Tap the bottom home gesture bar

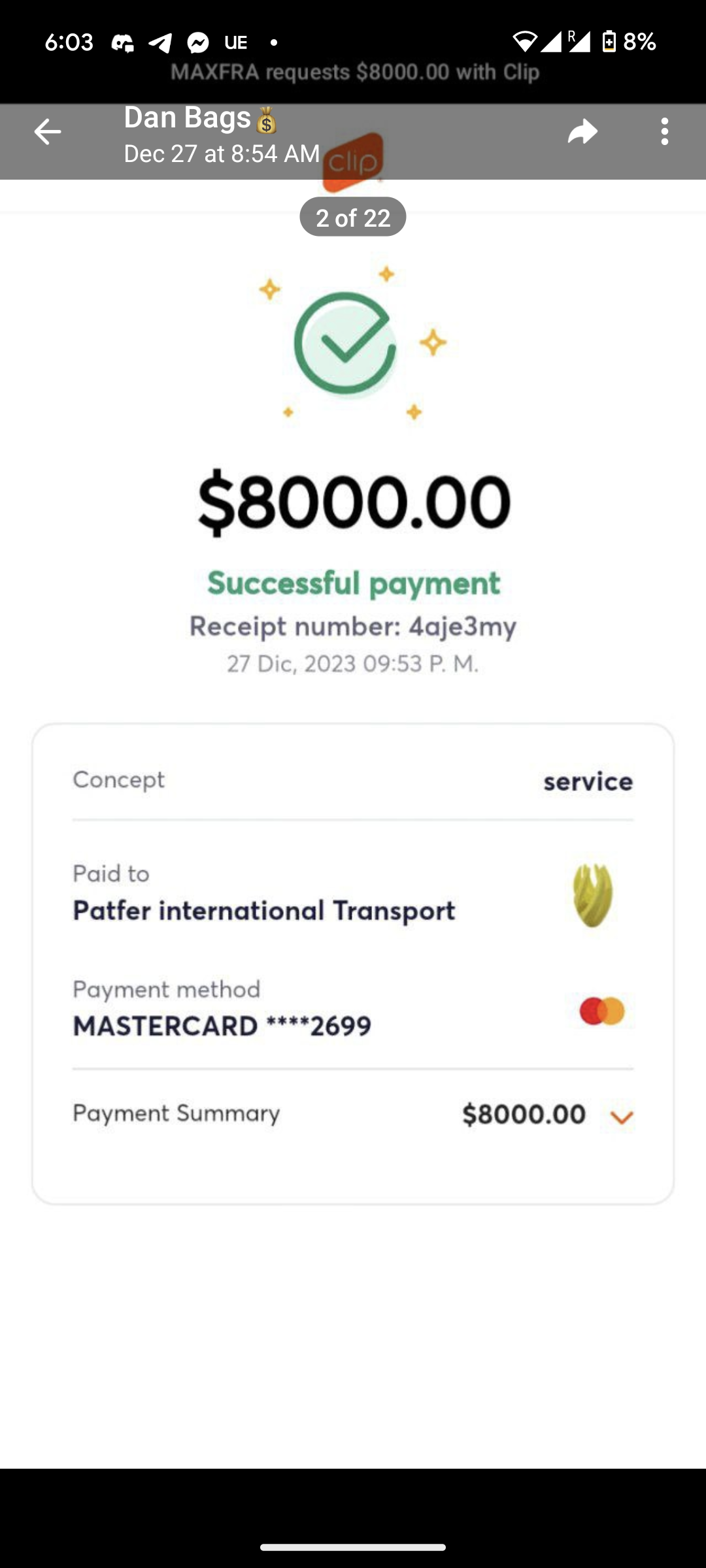click(353, 1547)
